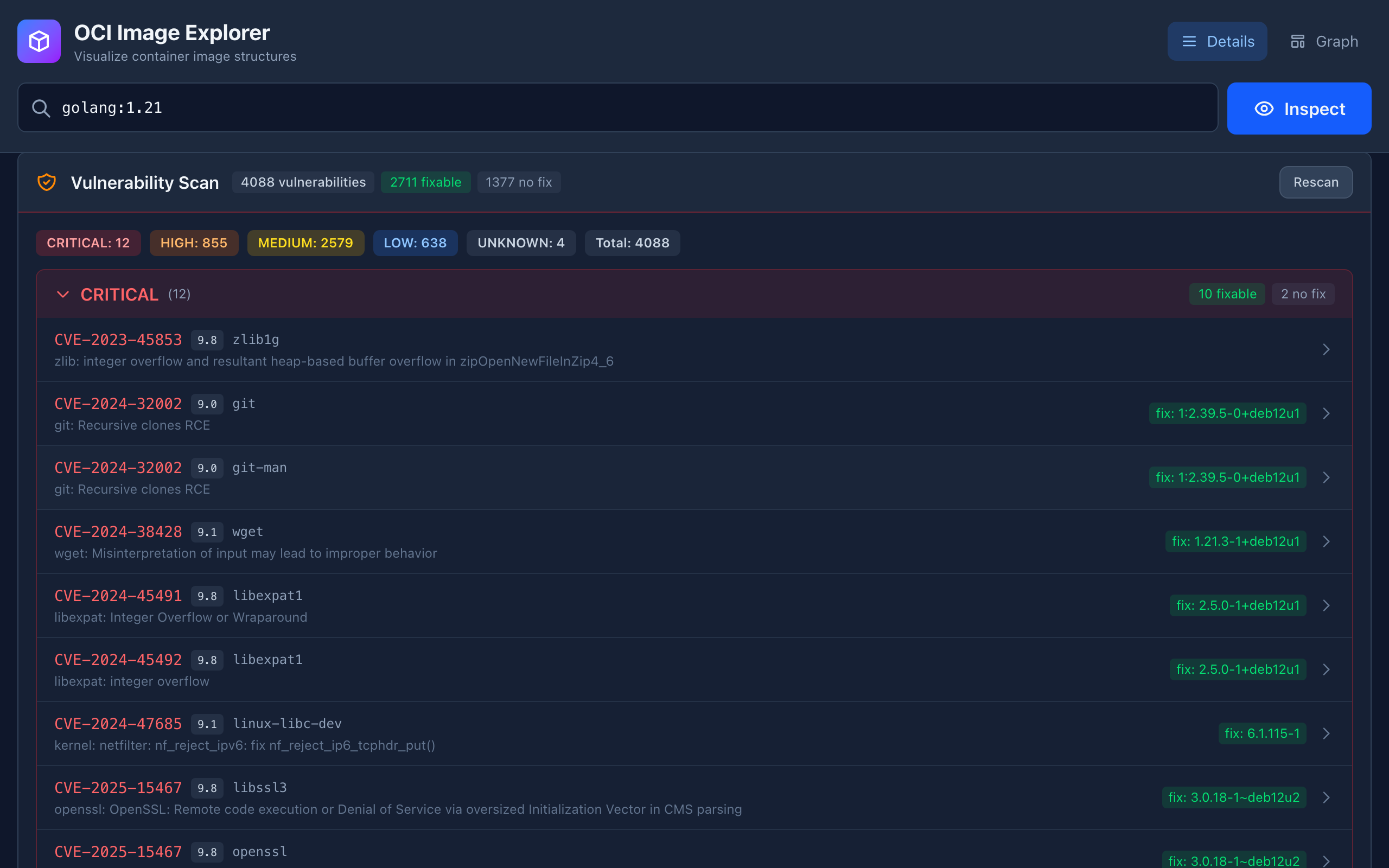Open wget CVE-2024-38428 row arrow
Screen dimensions: 1389x868
tap(1326, 541)
